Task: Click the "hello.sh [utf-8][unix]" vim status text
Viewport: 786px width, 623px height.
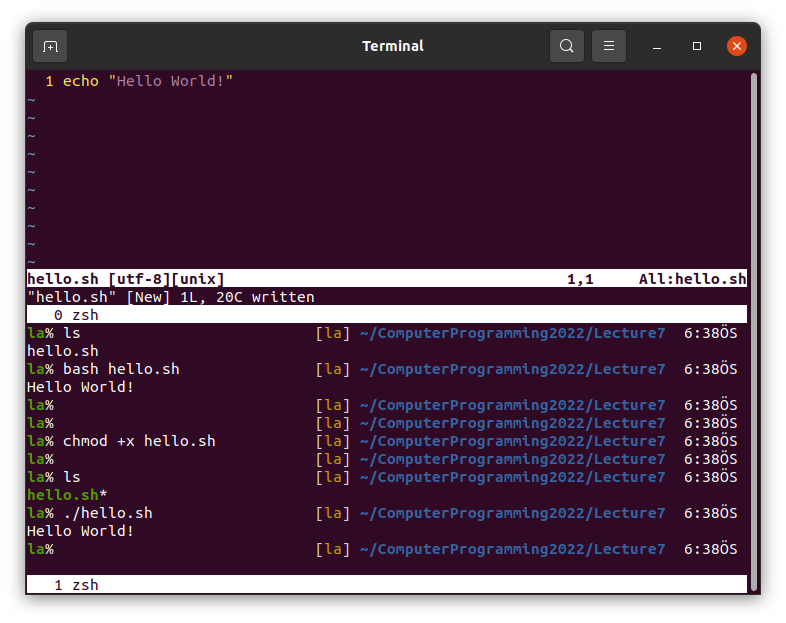Action: tap(126, 279)
